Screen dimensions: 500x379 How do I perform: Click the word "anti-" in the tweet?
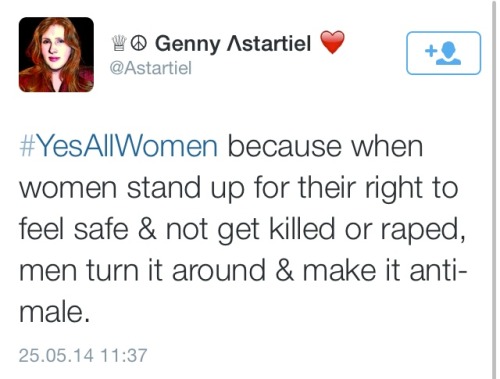pyautogui.click(x=439, y=271)
